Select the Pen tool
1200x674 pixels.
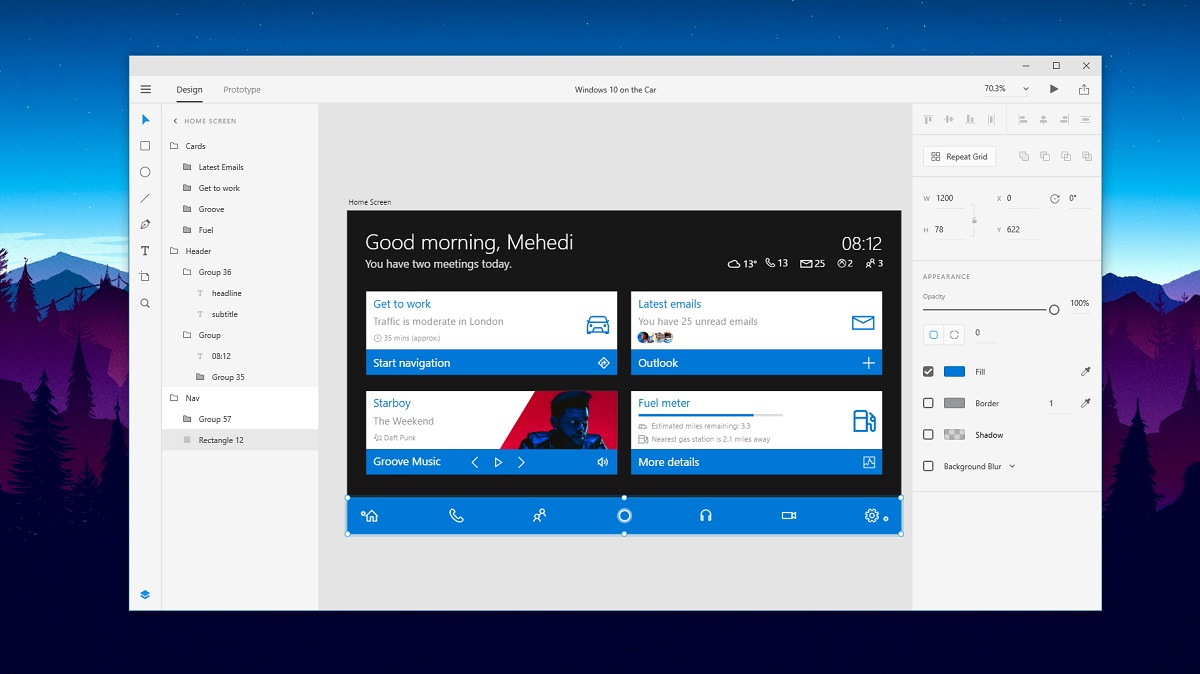[x=145, y=224]
